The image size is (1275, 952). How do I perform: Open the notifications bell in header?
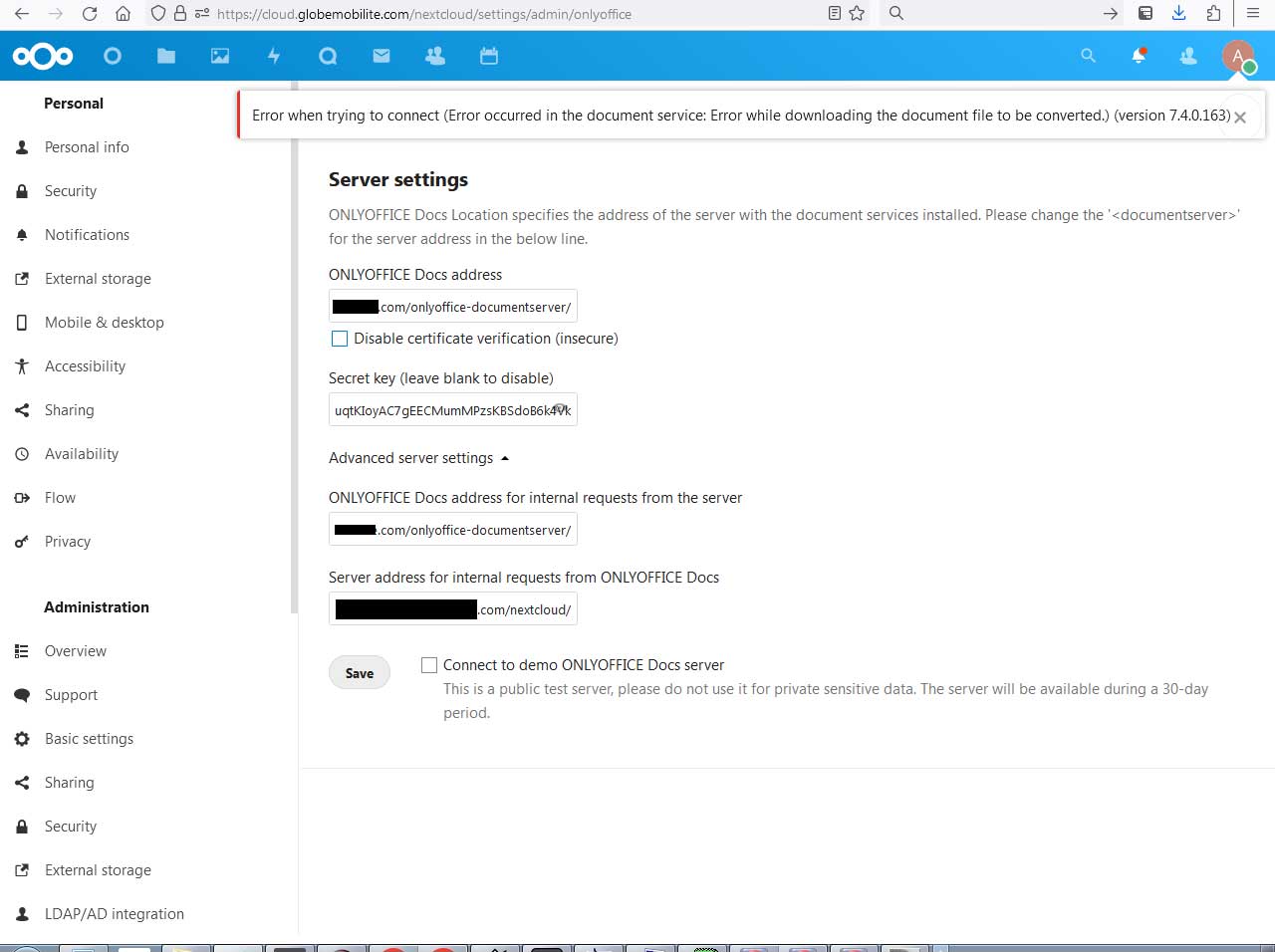coord(1139,56)
